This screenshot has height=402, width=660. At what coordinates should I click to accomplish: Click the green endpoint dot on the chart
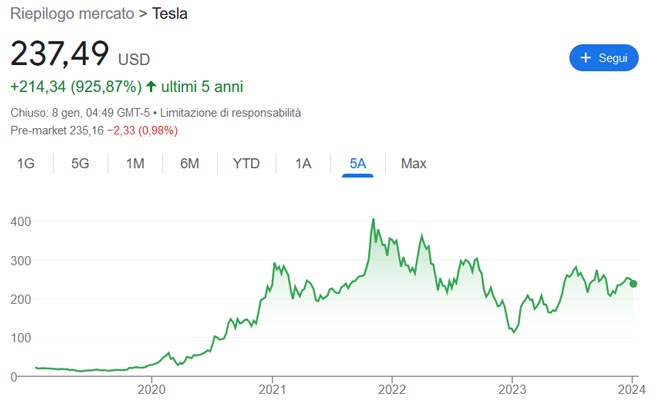(x=634, y=283)
